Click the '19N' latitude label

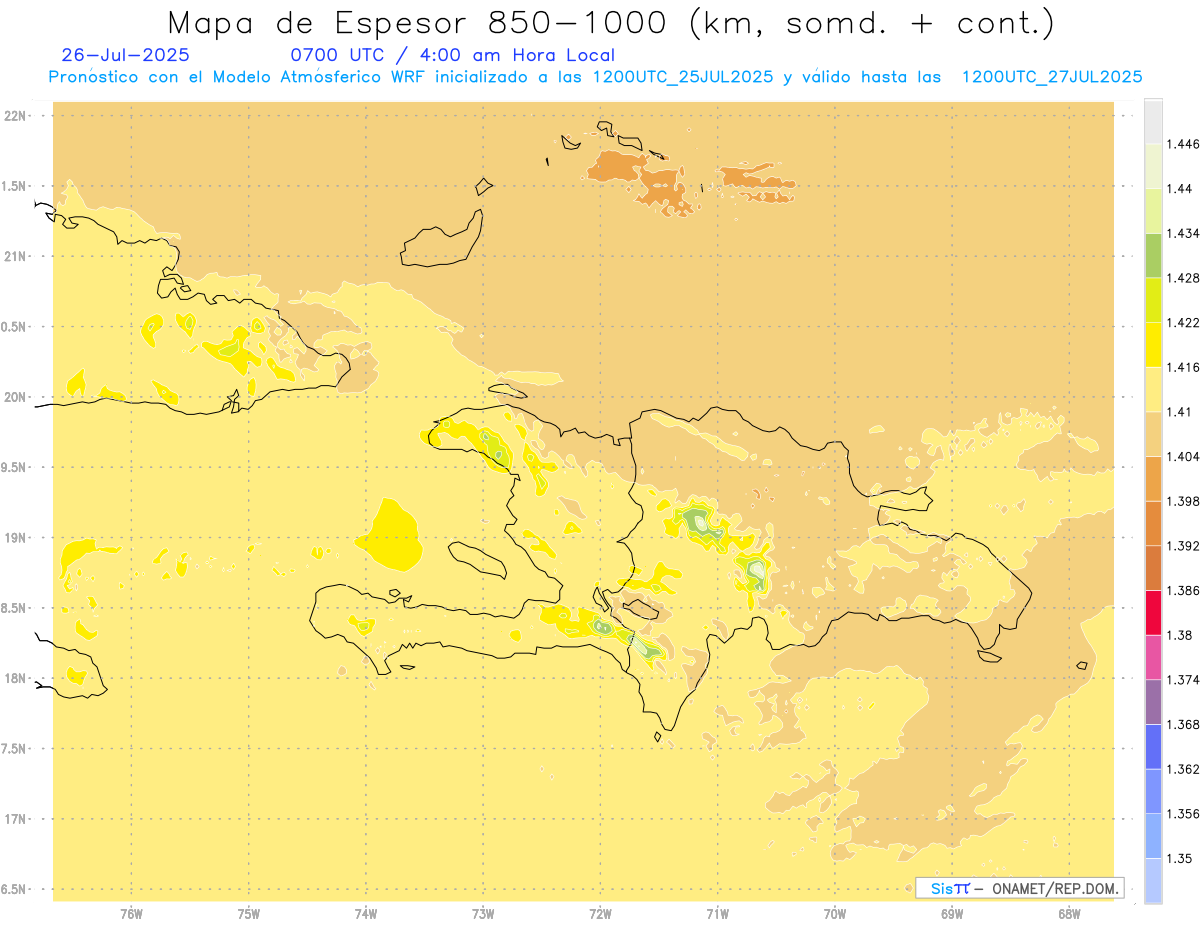tap(15, 538)
